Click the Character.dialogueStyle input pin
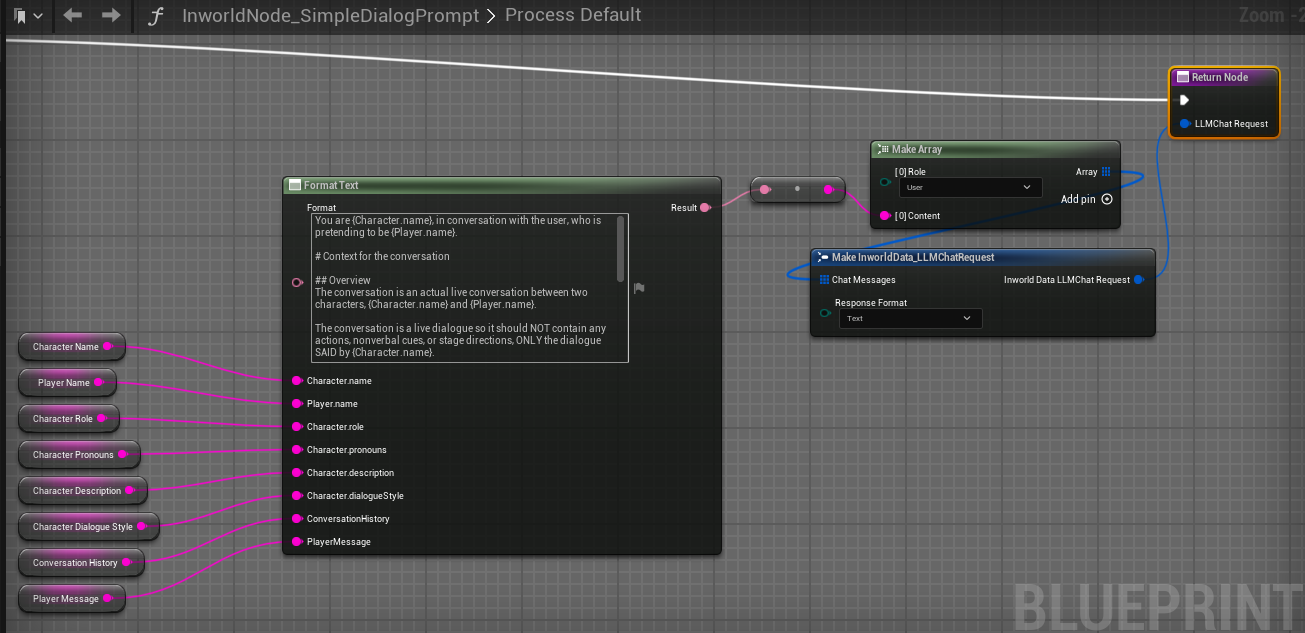Viewport: 1305px width, 633px height. coord(297,496)
